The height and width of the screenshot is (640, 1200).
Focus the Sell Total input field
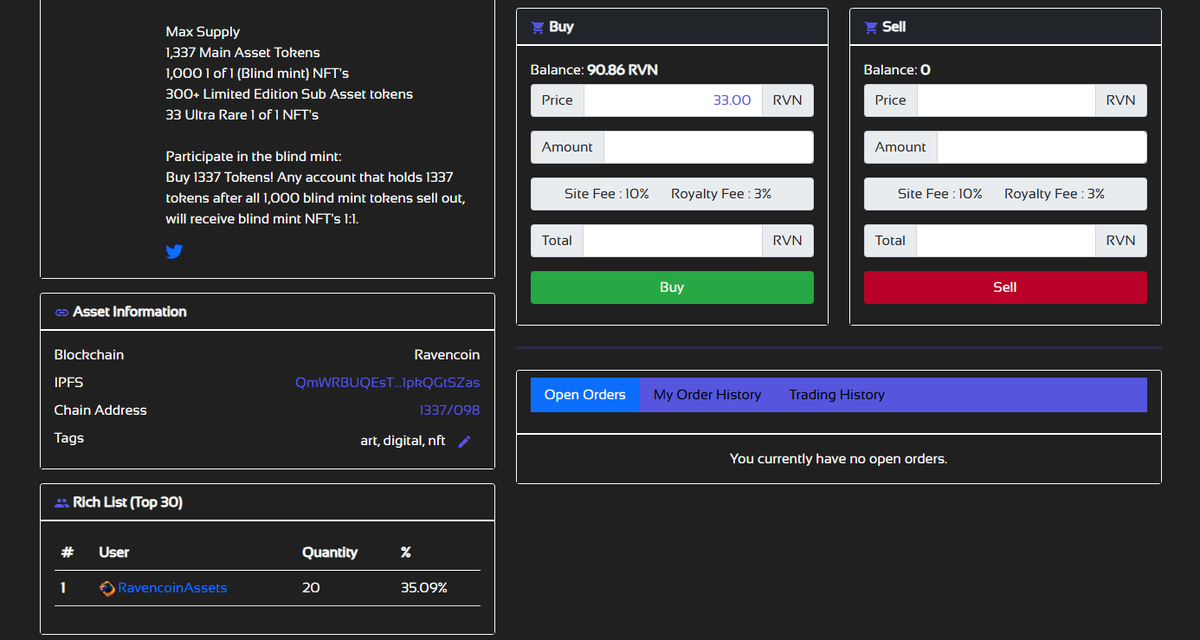tap(1006, 240)
